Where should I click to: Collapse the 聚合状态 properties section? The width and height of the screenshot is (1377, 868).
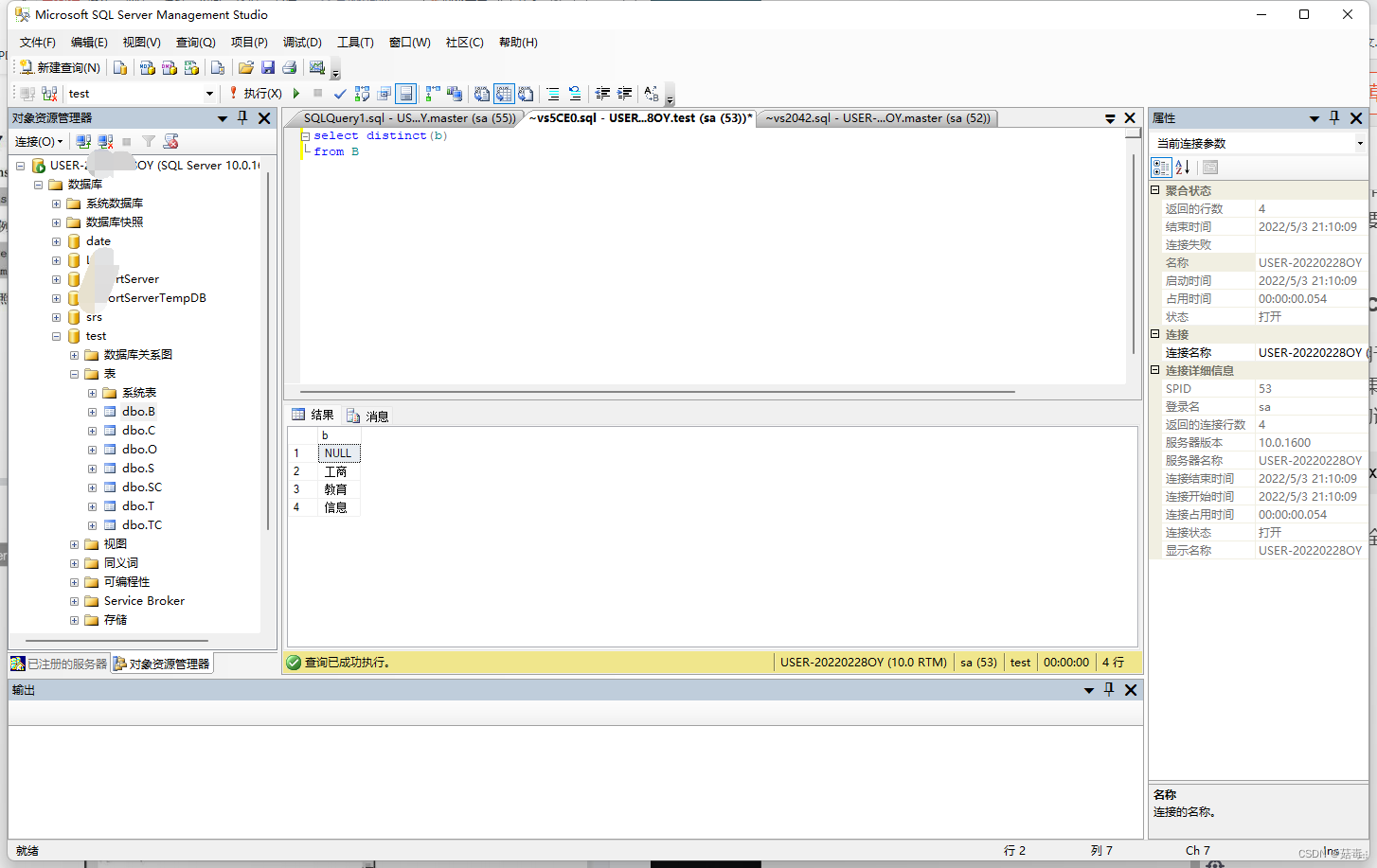coord(1155,190)
